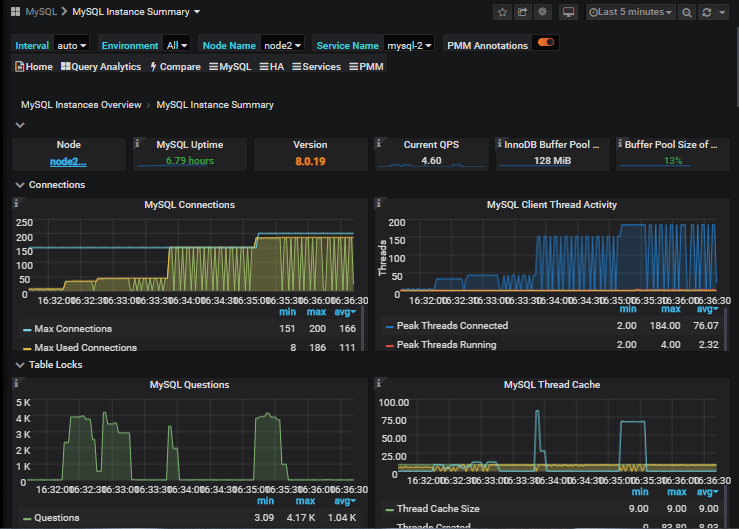The width and height of the screenshot is (739, 529).
Task: Open the MySQL menu in the nav row
Action: [x=230, y=66]
